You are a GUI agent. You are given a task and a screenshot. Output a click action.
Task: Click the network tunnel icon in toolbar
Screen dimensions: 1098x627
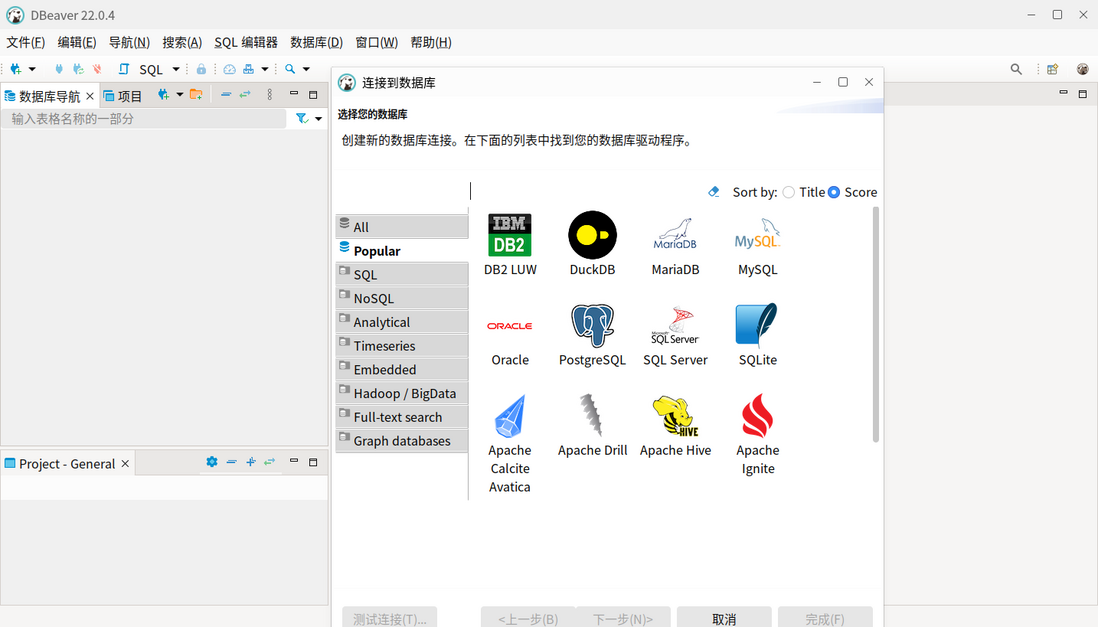249,69
